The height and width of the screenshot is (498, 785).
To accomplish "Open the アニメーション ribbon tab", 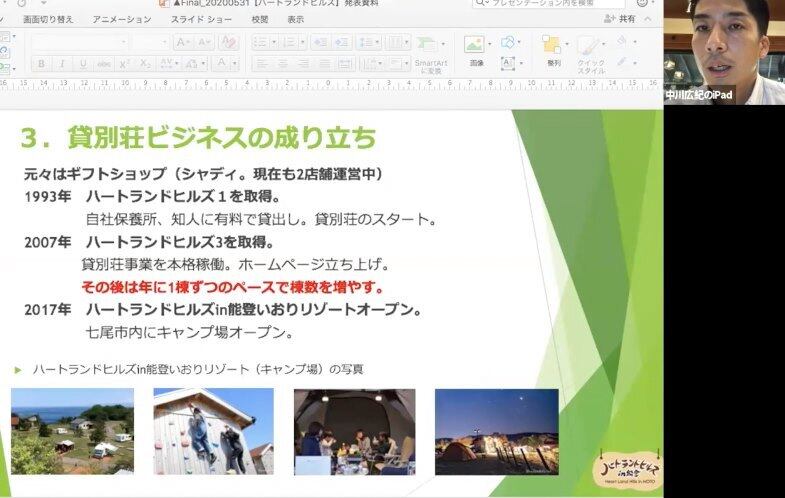I will point(122,19).
